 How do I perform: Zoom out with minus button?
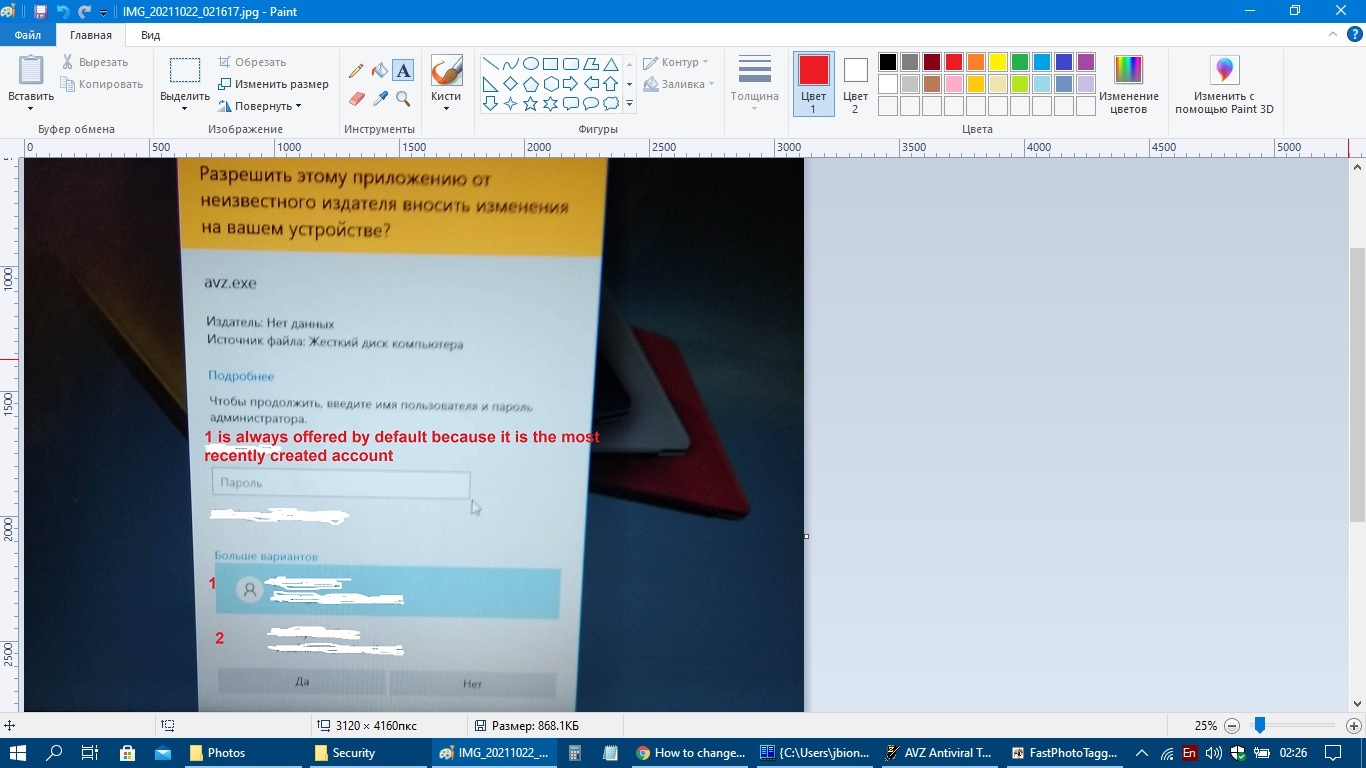click(1232, 726)
